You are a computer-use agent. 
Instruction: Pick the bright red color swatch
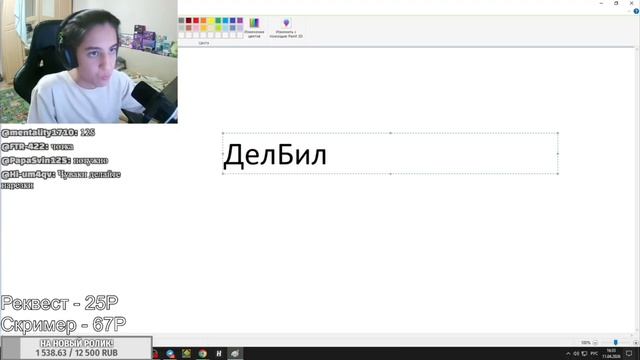(x=196, y=20)
